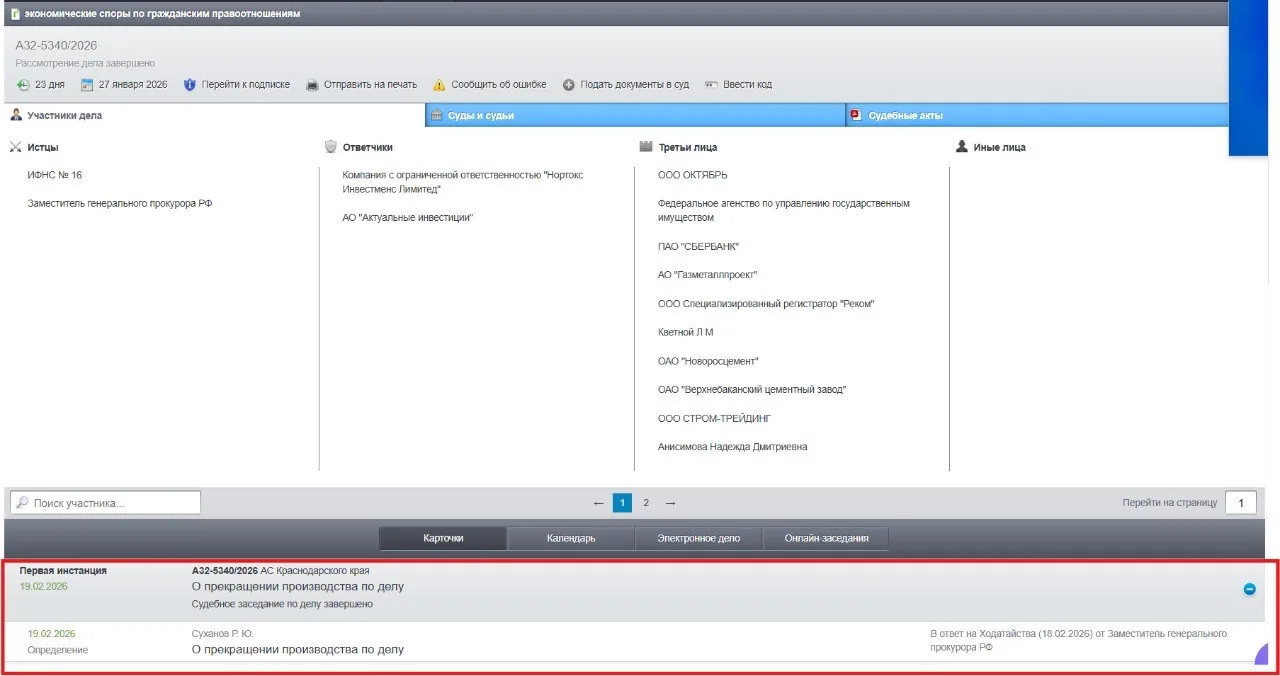This screenshot has height=676, width=1280.
Task: Click the plus icon to submit documents
Action: click(569, 85)
